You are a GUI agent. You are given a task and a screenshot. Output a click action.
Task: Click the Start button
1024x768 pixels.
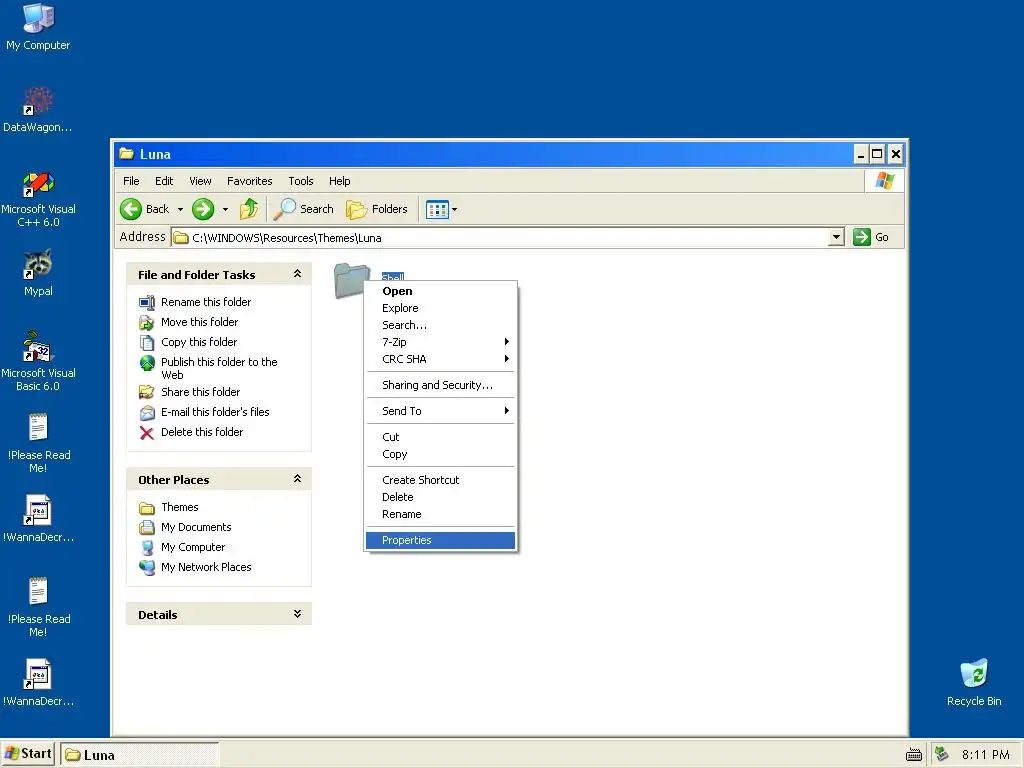point(28,754)
